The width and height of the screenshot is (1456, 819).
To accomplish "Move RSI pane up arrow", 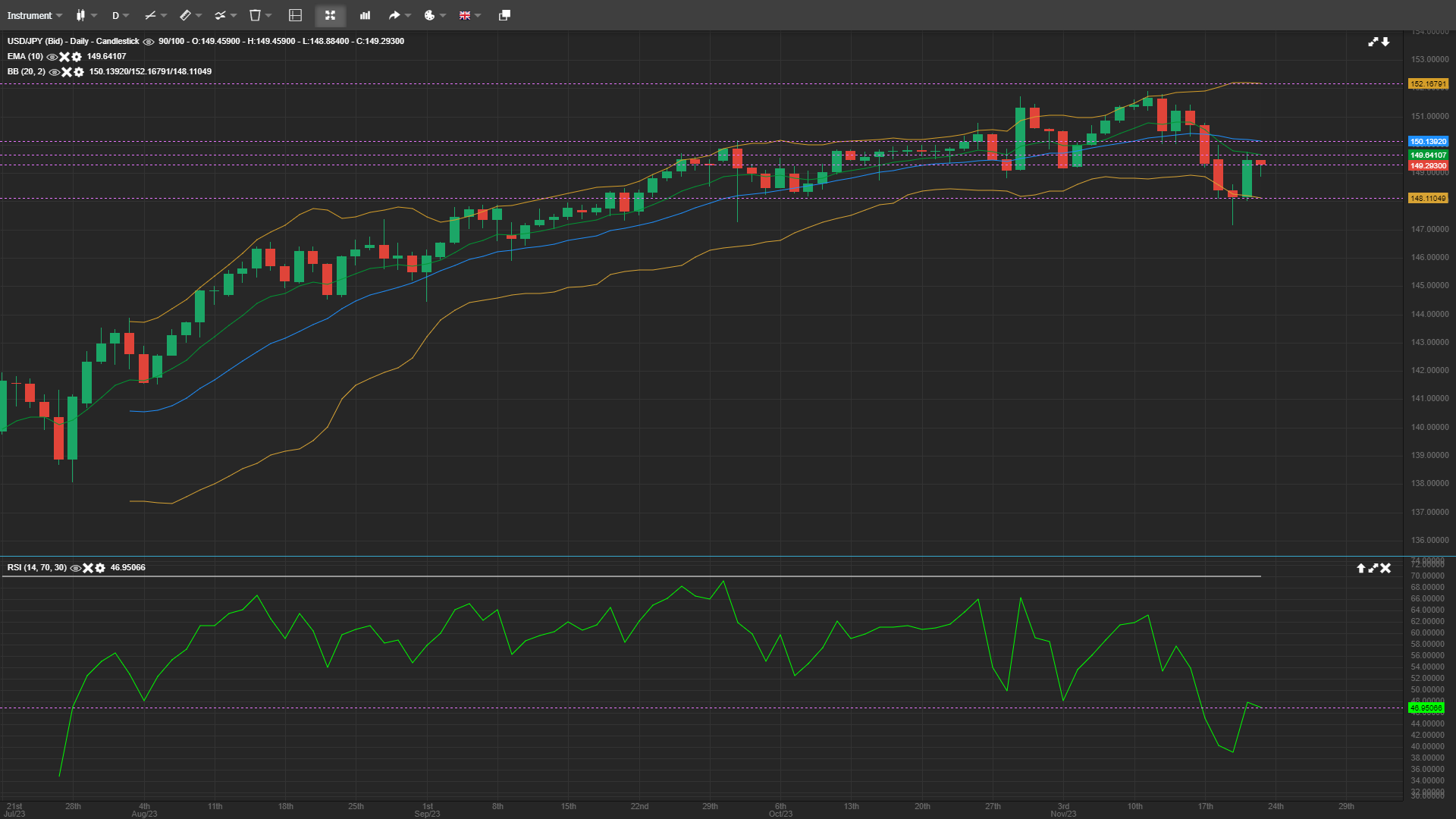I will tap(1360, 568).
